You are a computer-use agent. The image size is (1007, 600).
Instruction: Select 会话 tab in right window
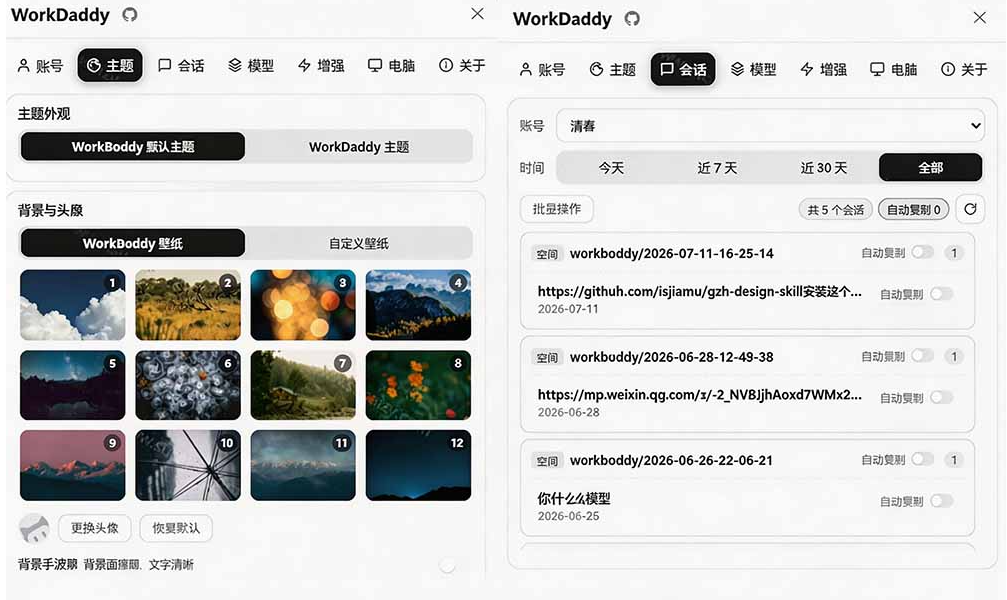coord(683,69)
